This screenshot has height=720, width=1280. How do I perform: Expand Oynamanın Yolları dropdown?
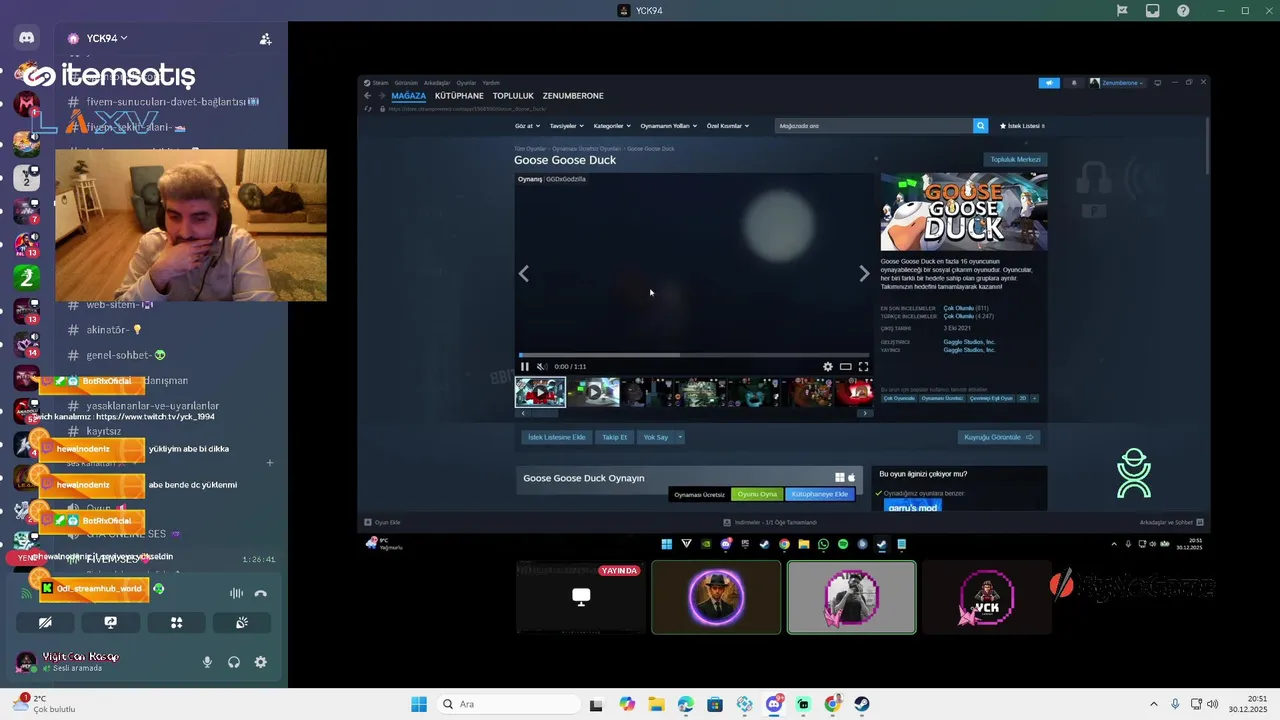click(669, 126)
